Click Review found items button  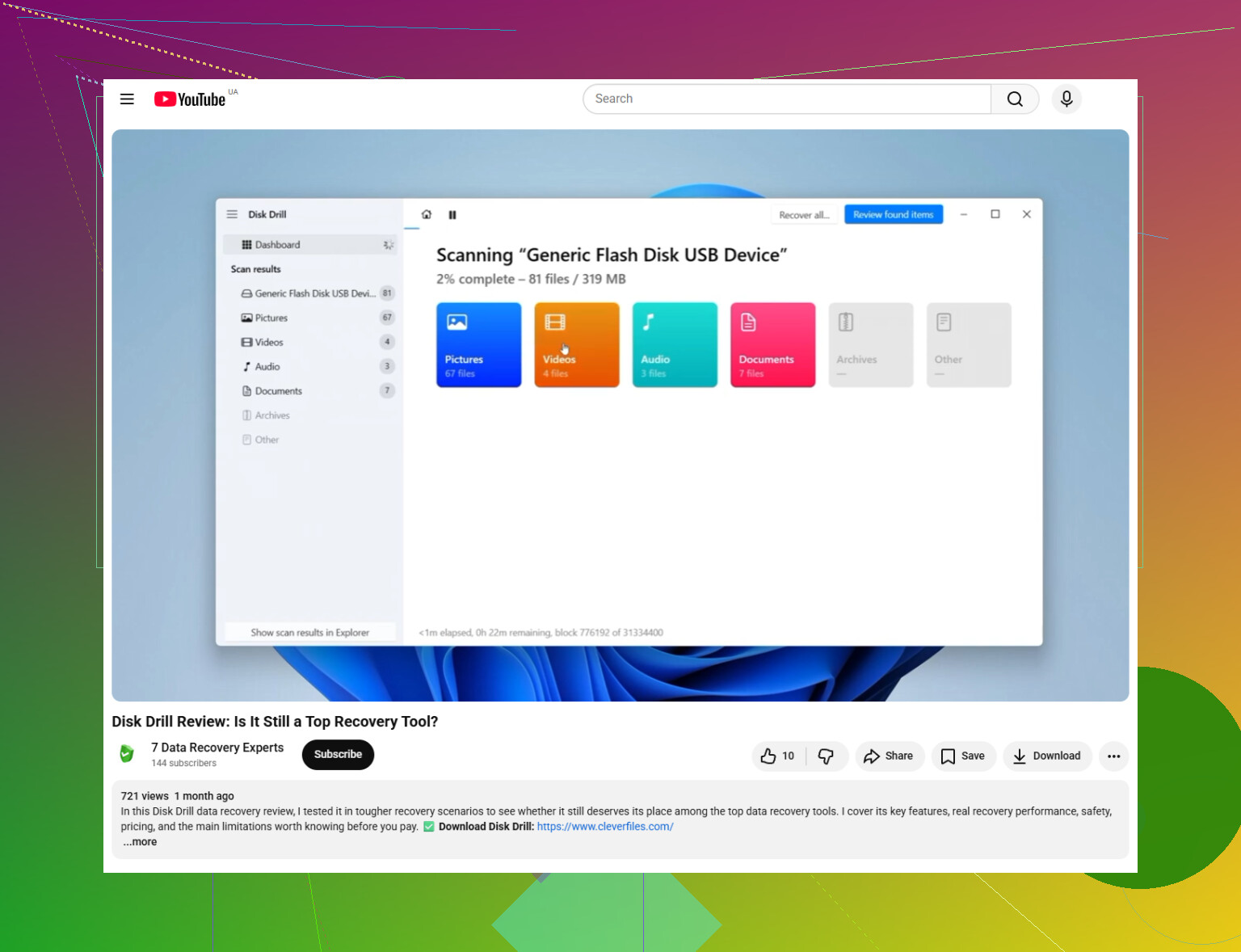coord(894,214)
